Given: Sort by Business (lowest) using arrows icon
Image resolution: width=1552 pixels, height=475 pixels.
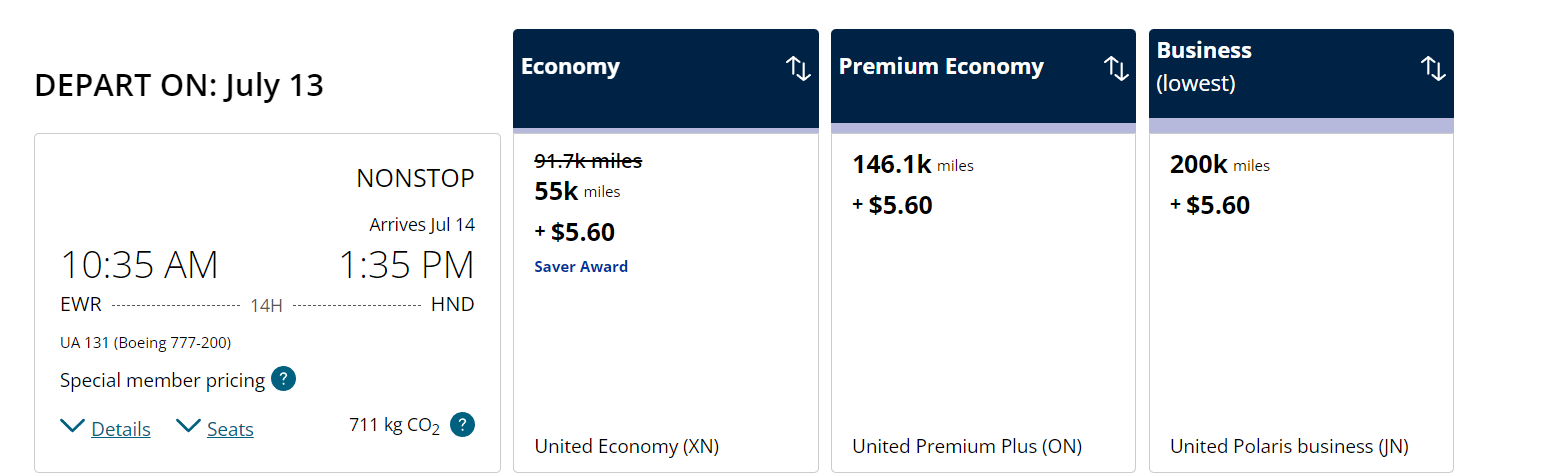Looking at the screenshot, I should (x=1433, y=69).
